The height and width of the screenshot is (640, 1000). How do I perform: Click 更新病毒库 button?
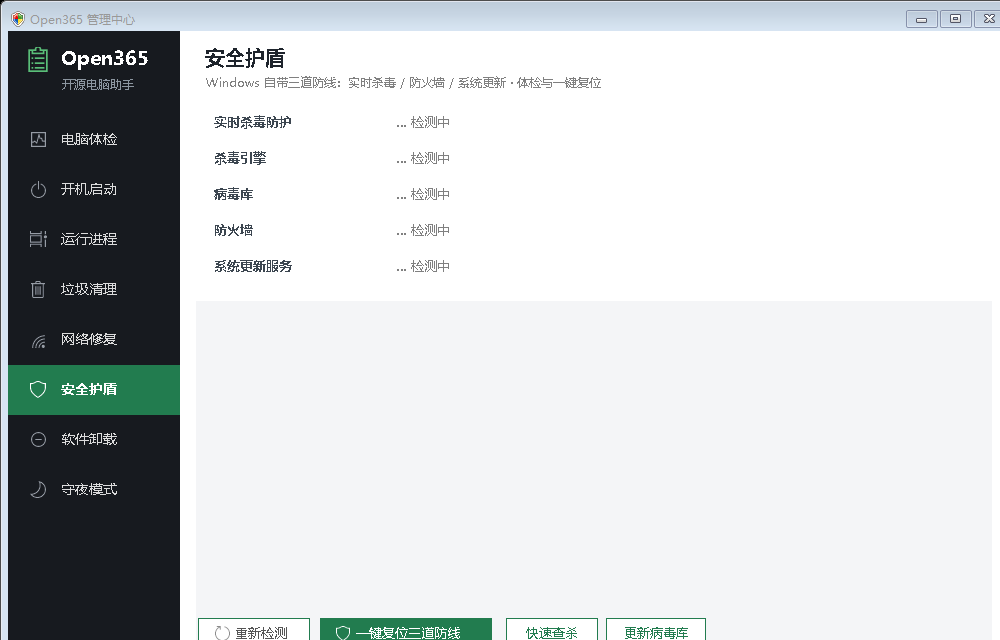pyautogui.click(x=656, y=629)
